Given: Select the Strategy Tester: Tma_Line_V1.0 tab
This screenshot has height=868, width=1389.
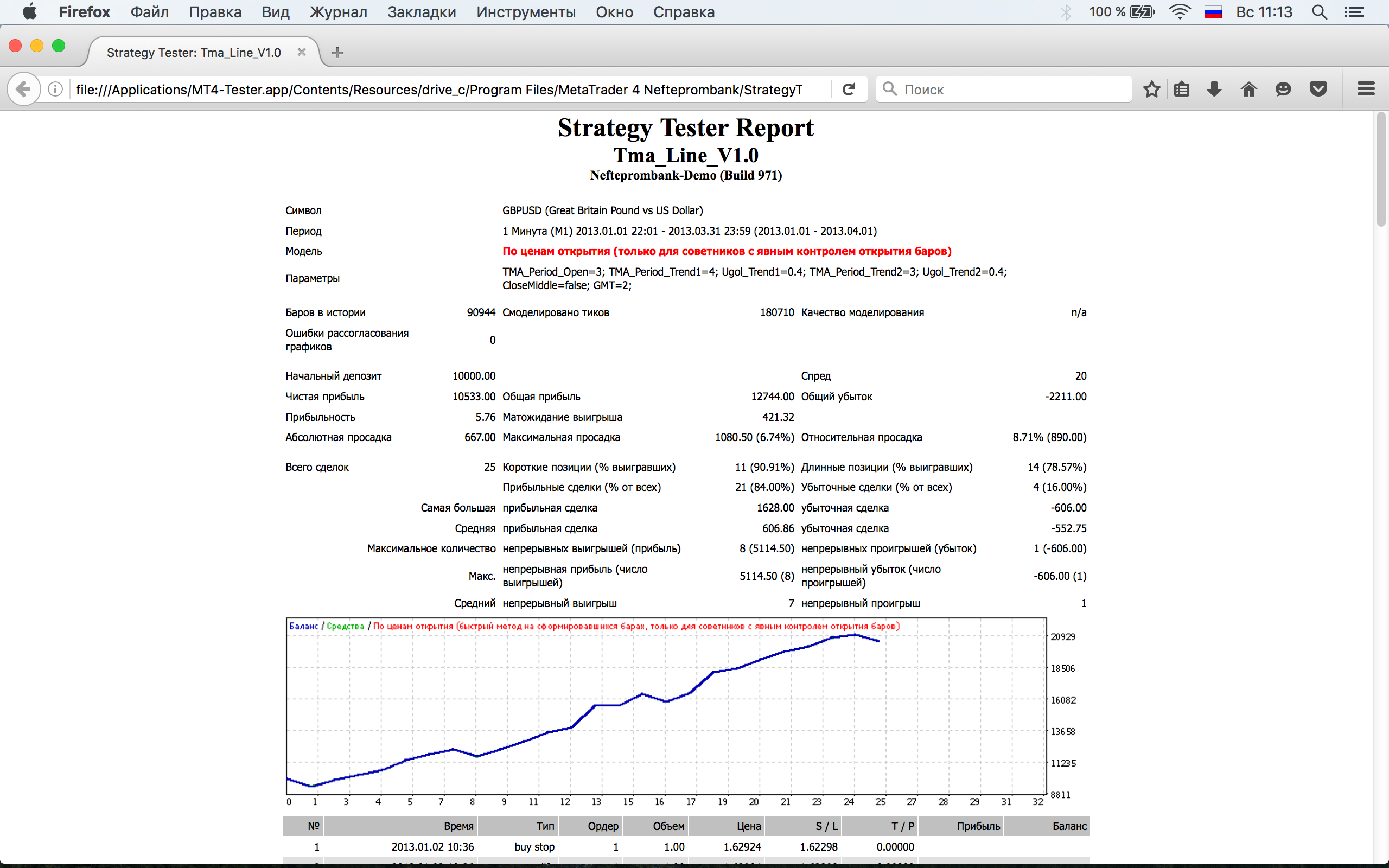Looking at the screenshot, I should [194, 53].
